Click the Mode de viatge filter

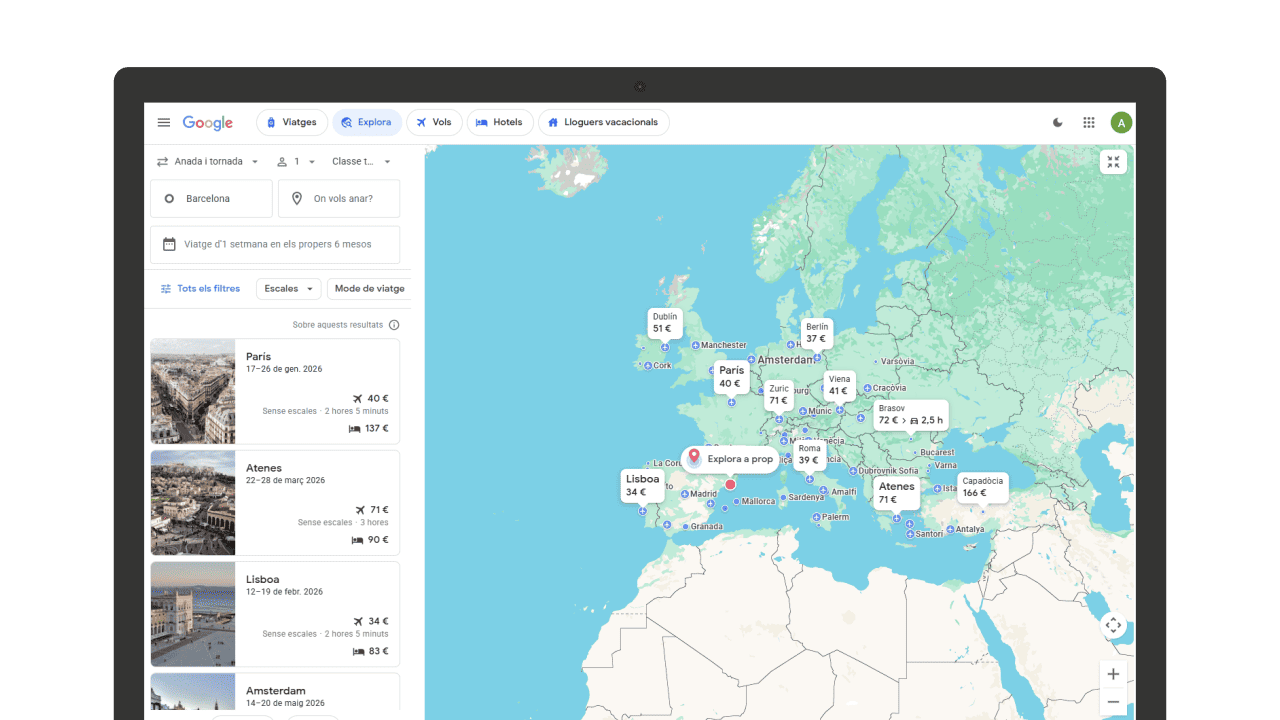369,289
